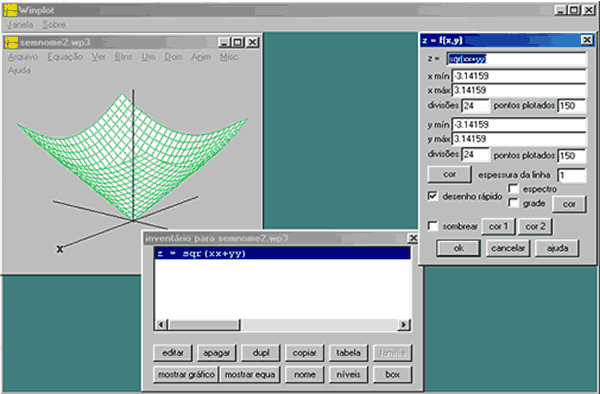Image resolution: width=600 pixels, height=394 pixels.
Task: Select the z = sqr(xx+yy) inventory entry
Action: [x=282, y=254]
